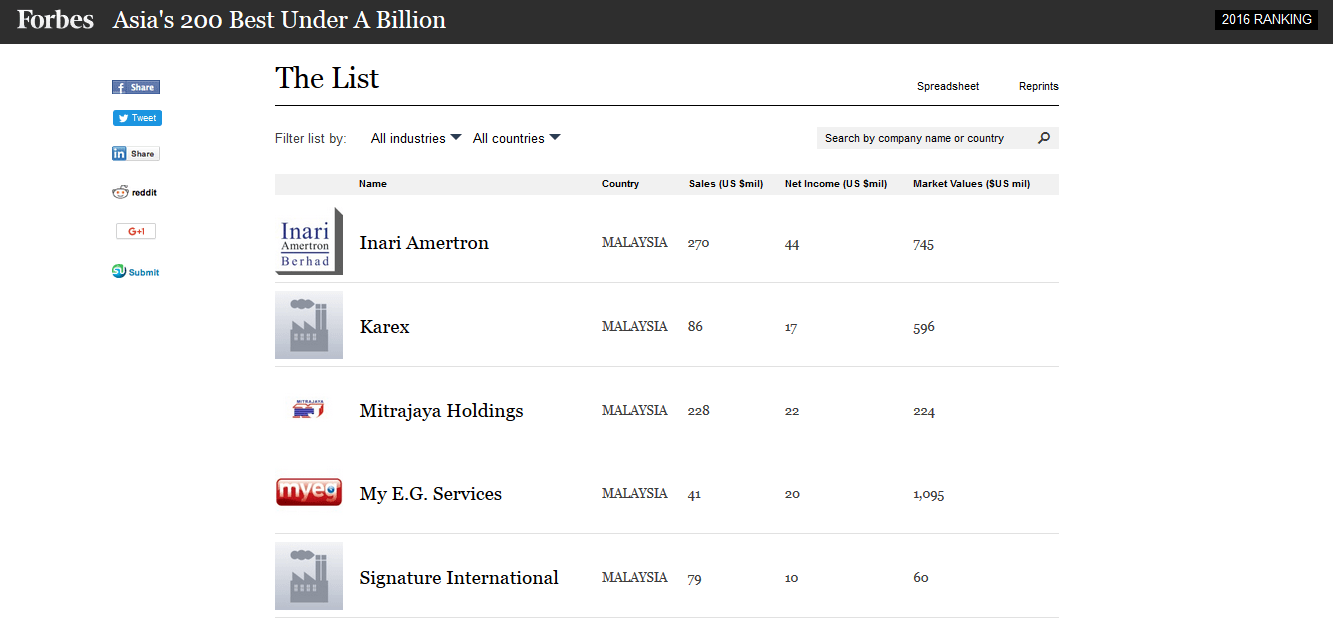Click Karex market value 596
Viewport: 1333px width, 641px height.
[924, 327]
